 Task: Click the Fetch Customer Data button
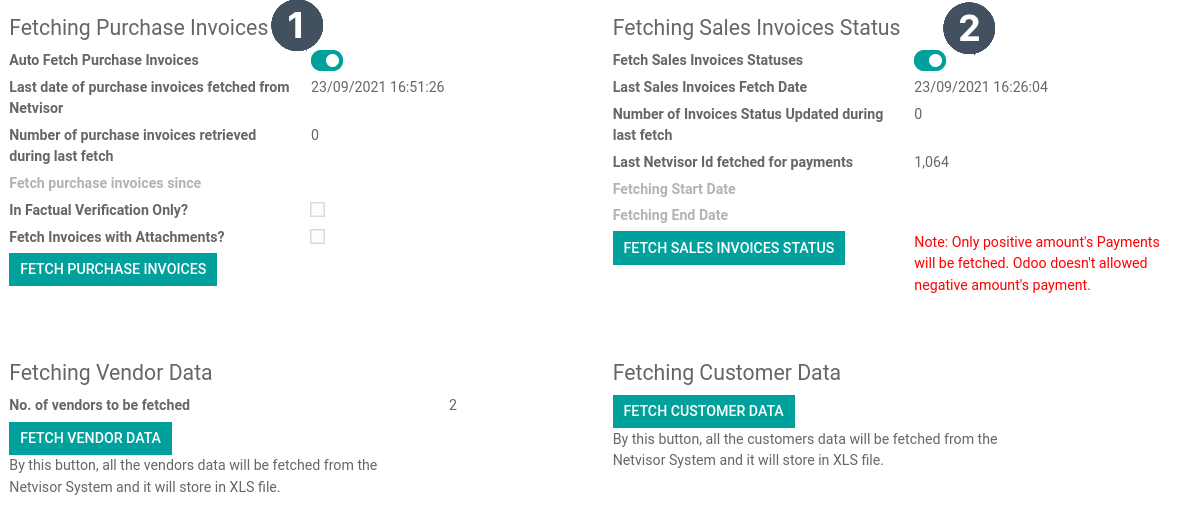(x=703, y=411)
